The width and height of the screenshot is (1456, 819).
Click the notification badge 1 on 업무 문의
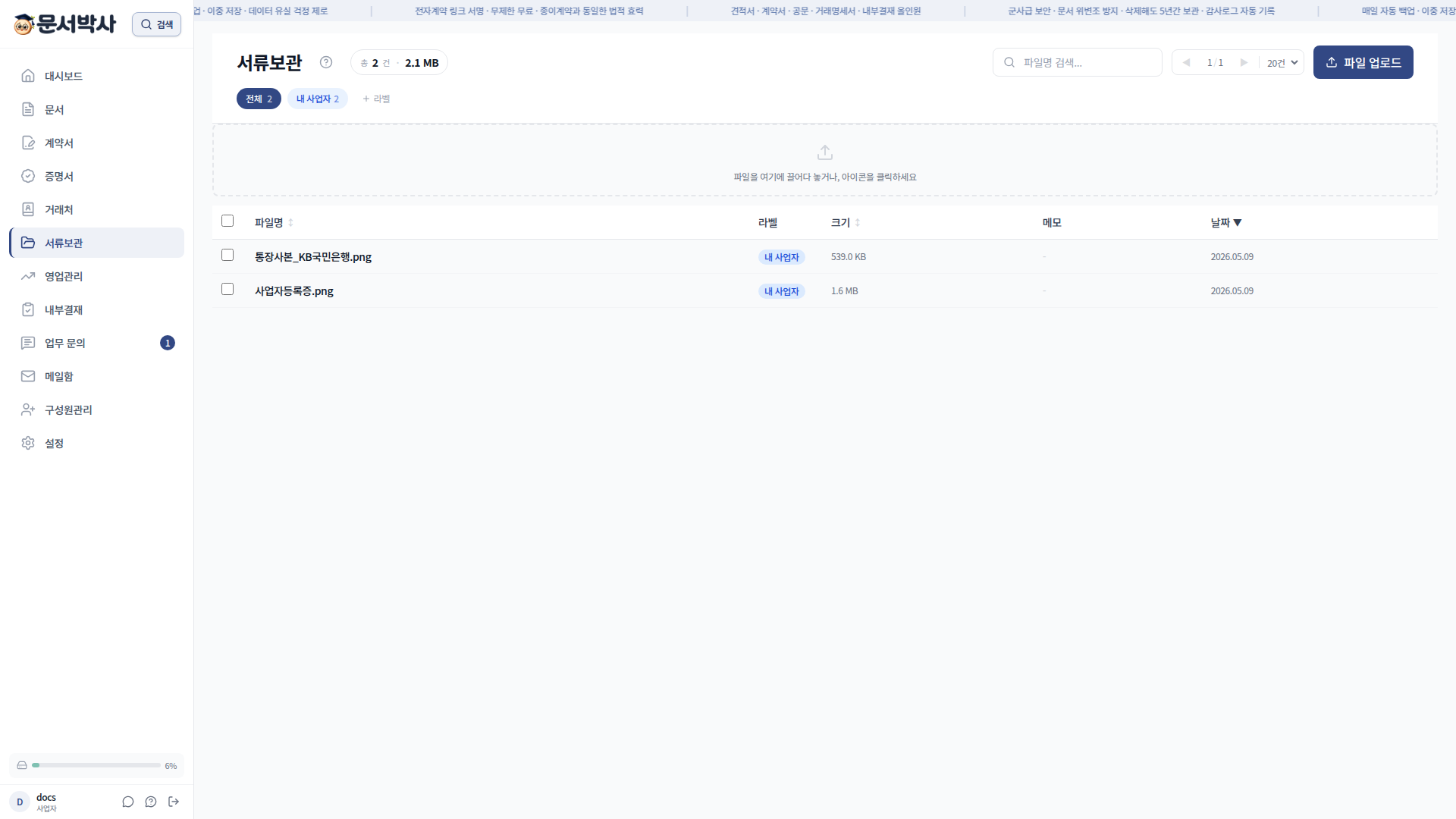(x=168, y=343)
